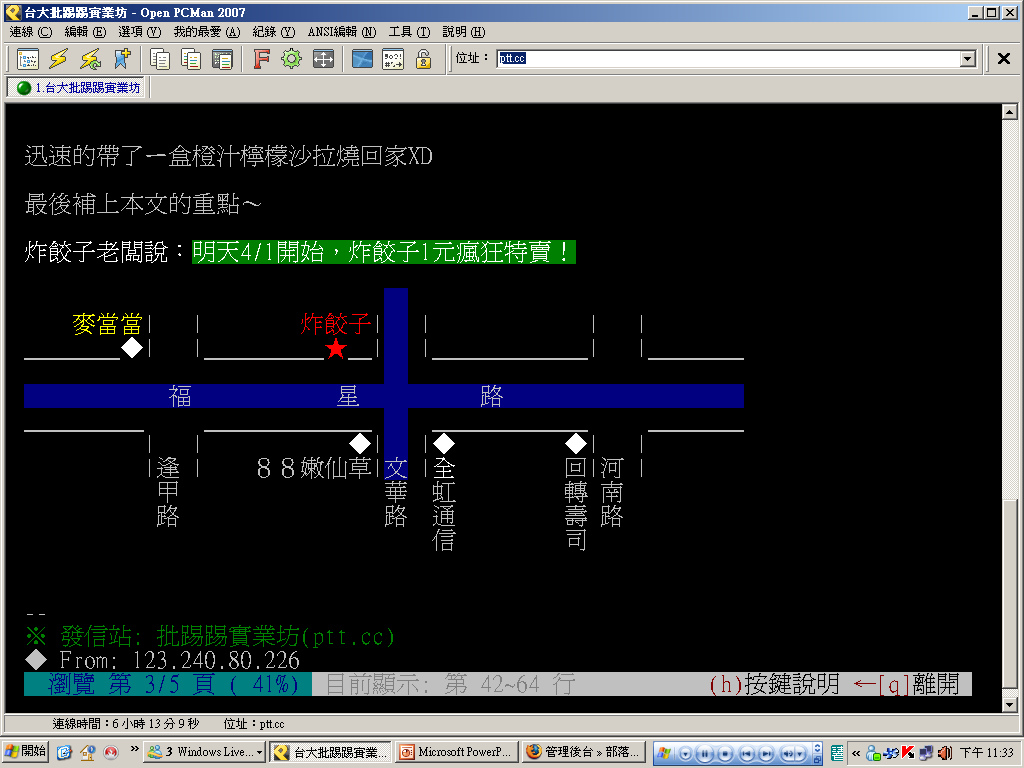This screenshot has width=1024, height=768.
Task: Click the lightning reconnect icon with green arrow
Action: pyautogui.click(x=90, y=59)
